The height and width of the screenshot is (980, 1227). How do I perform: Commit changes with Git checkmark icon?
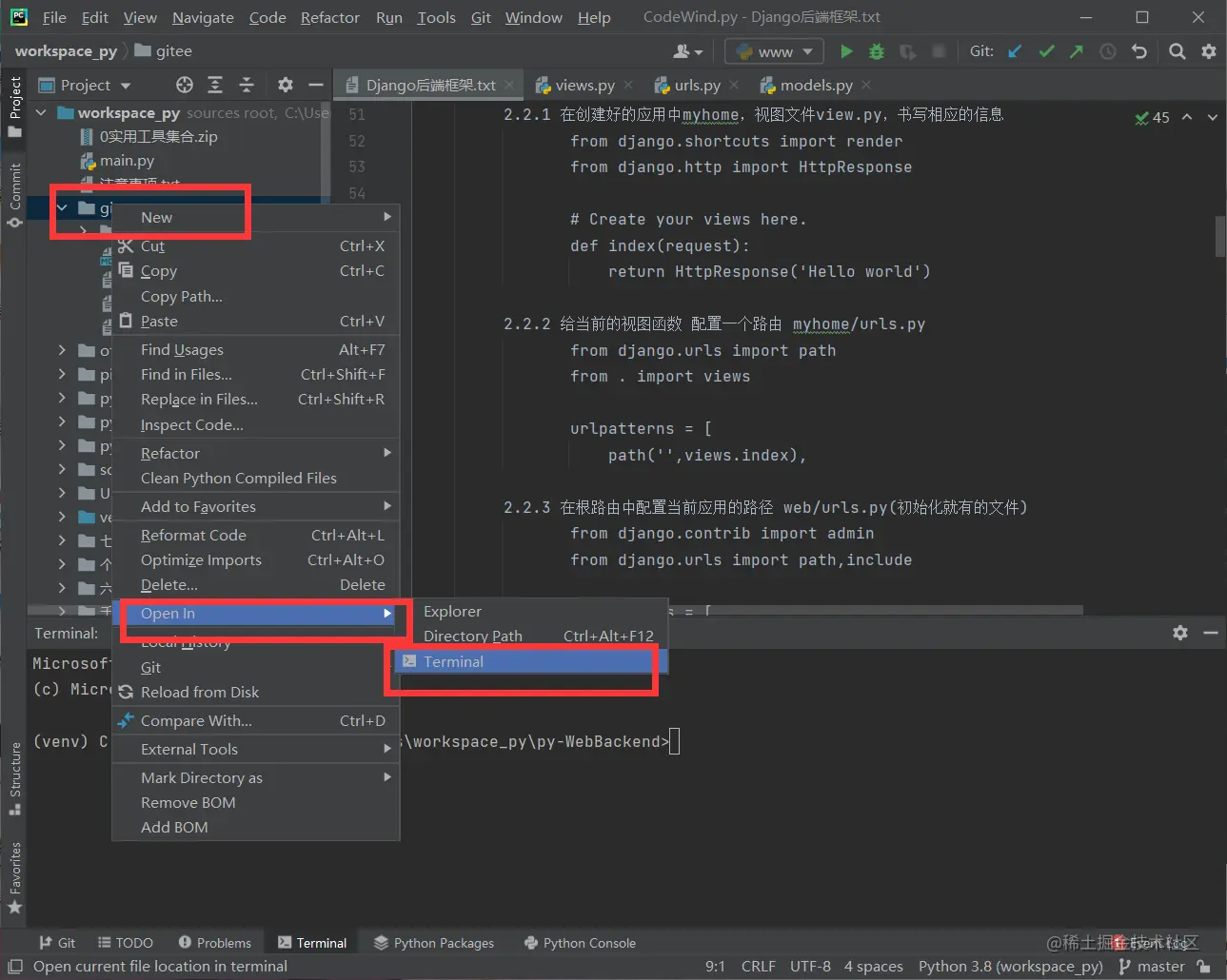[1046, 51]
